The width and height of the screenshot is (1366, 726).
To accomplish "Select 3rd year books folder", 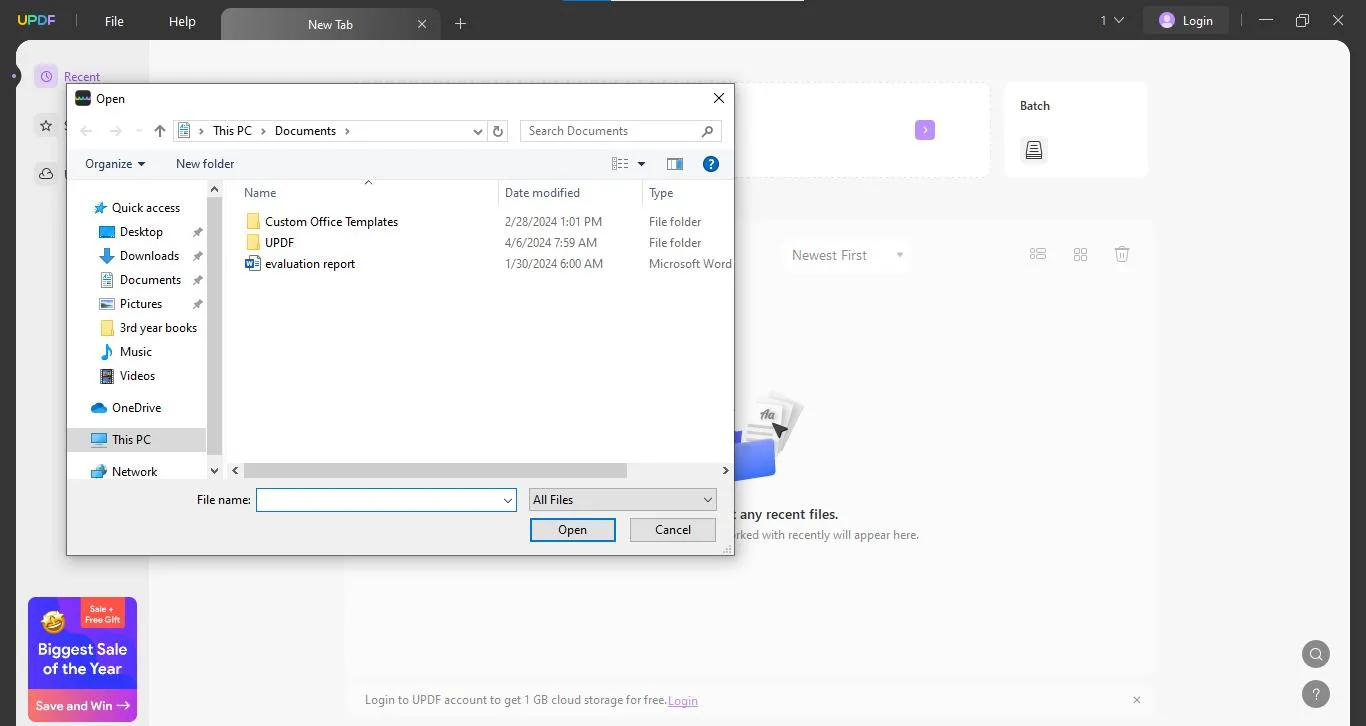I will pos(158,328).
